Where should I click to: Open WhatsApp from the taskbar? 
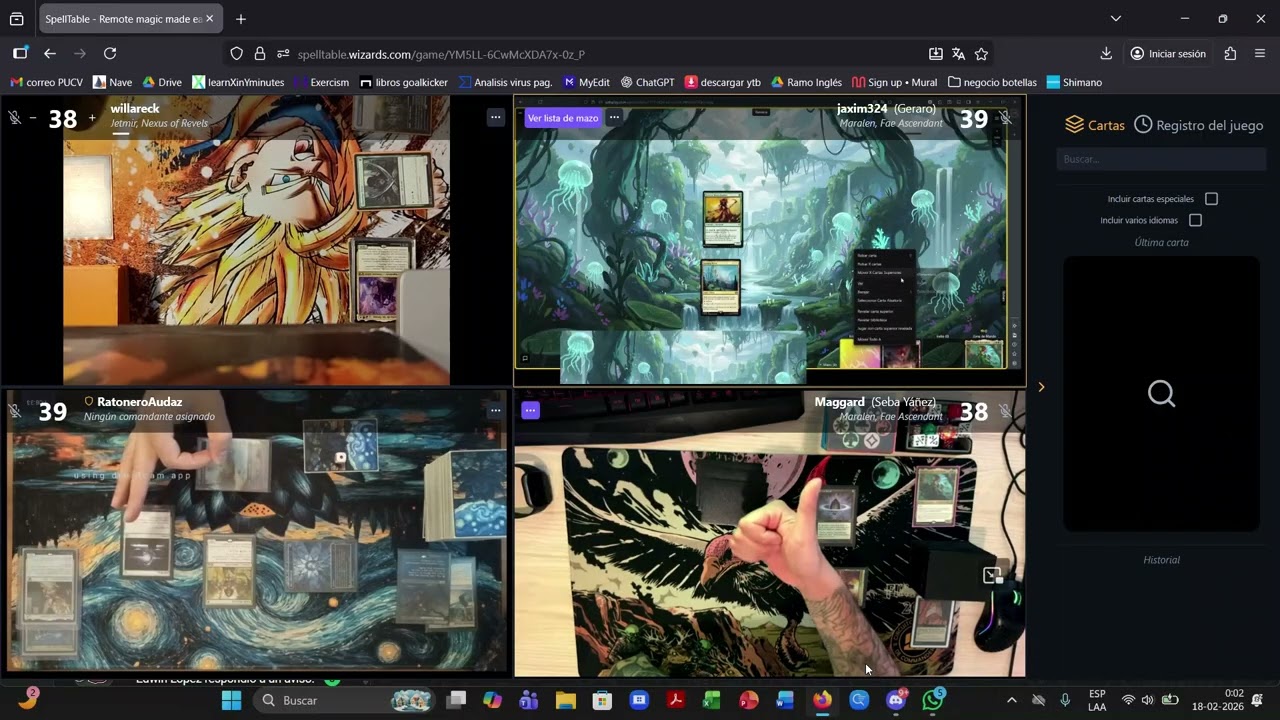click(933, 700)
